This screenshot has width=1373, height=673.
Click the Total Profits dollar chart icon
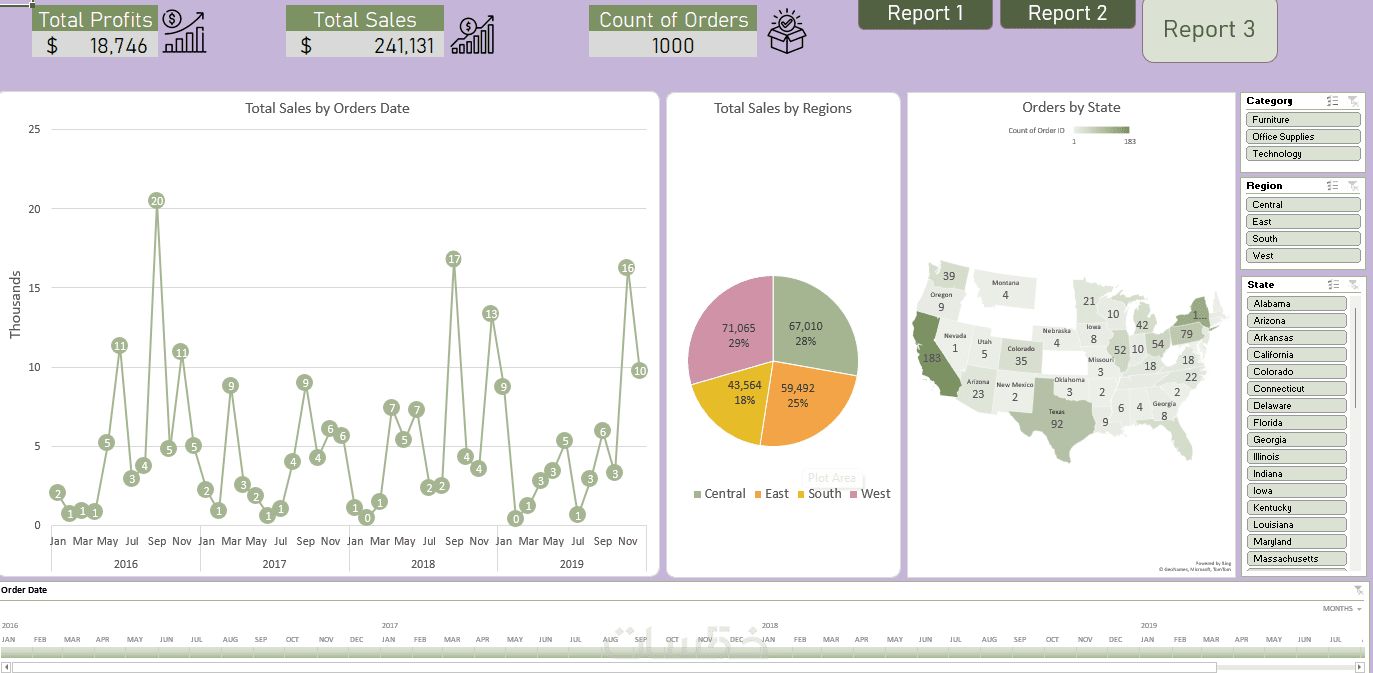pos(184,32)
